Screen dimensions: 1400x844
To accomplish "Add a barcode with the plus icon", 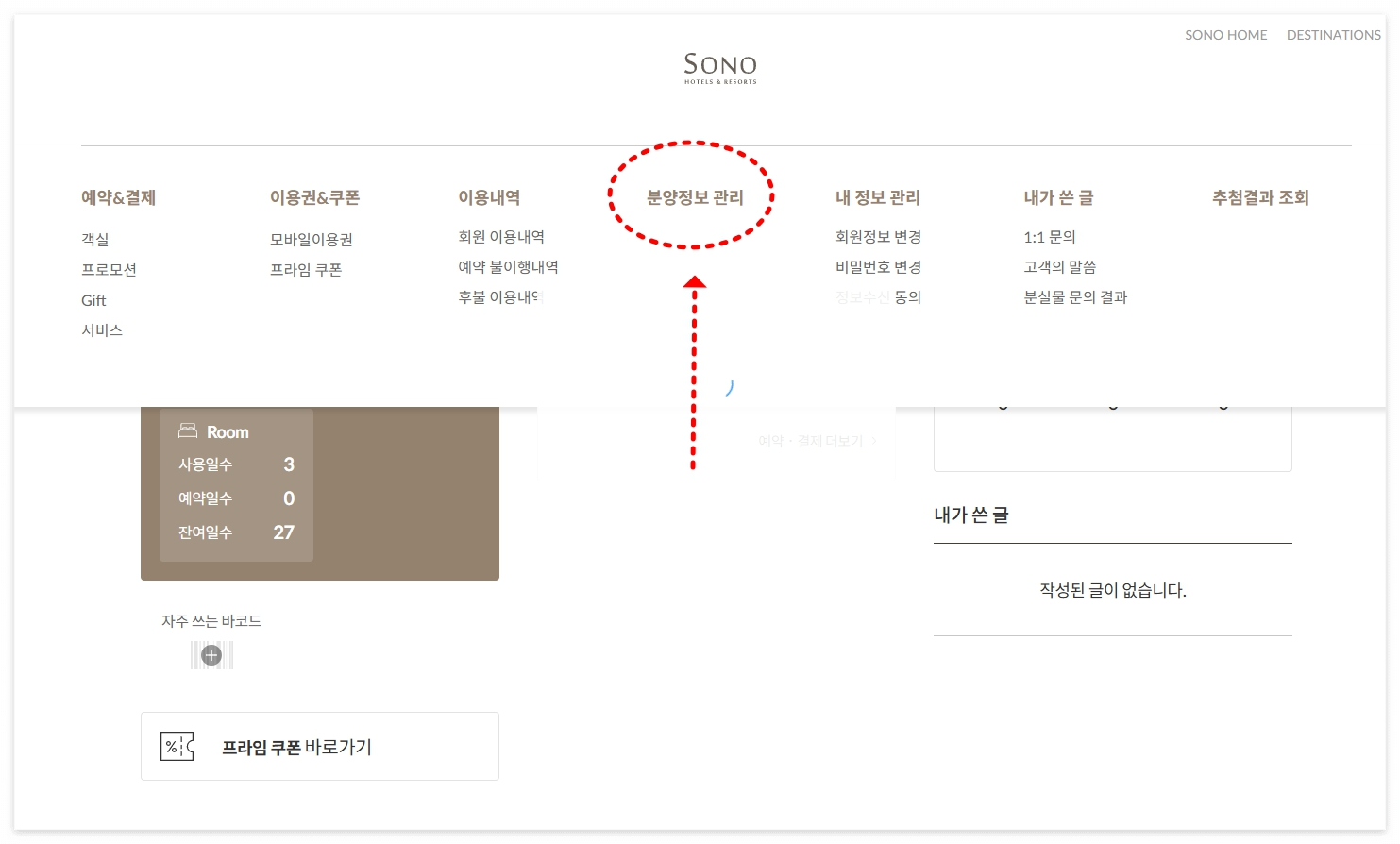I will click(x=211, y=655).
